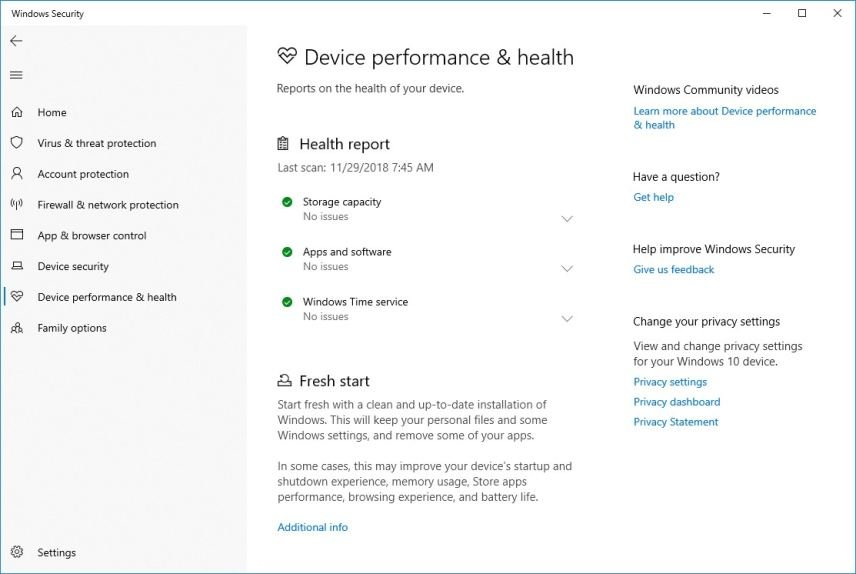This screenshot has width=856, height=574.
Task: Open Give us feedback link
Action: coord(673,269)
